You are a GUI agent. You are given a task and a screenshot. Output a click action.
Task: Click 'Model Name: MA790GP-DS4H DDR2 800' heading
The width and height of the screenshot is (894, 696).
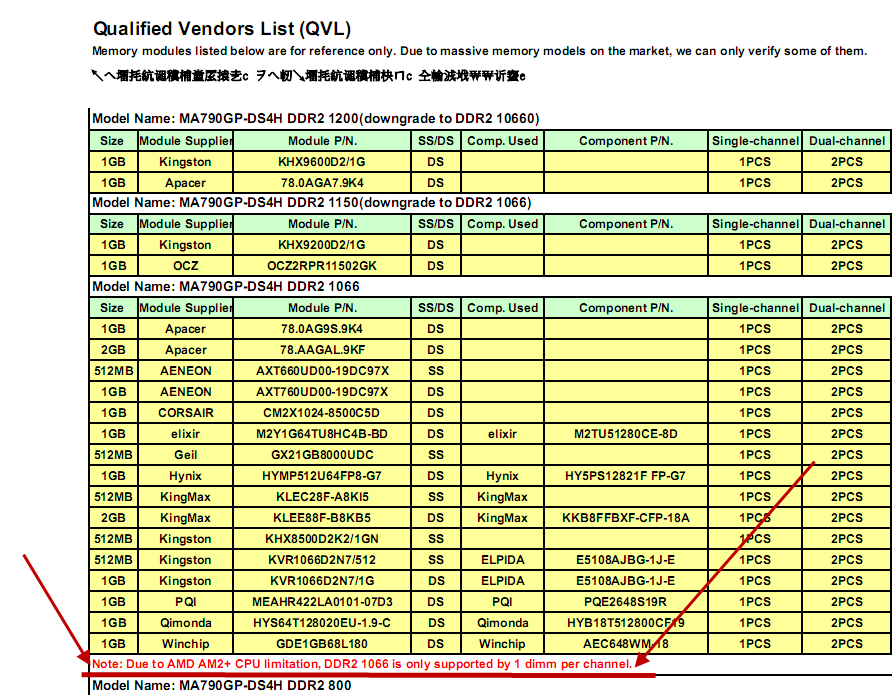[221, 686]
